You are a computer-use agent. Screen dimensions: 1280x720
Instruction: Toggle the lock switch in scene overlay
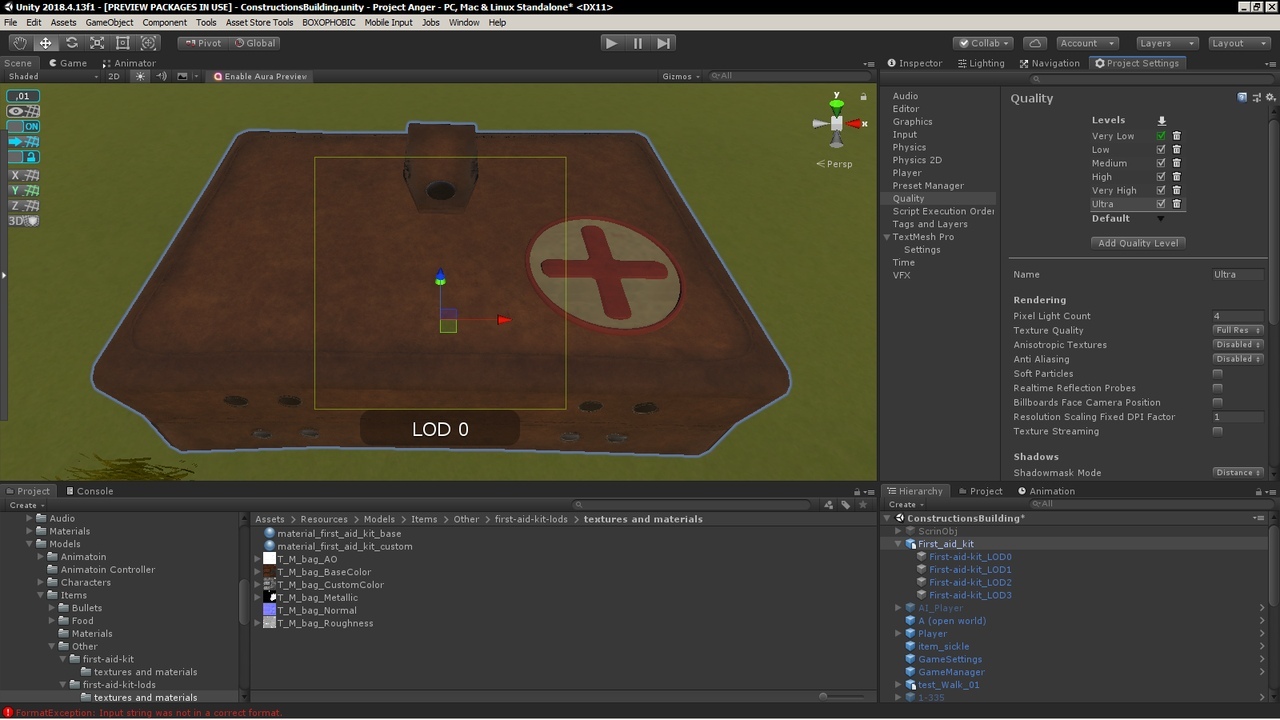click(x=23, y=157)
